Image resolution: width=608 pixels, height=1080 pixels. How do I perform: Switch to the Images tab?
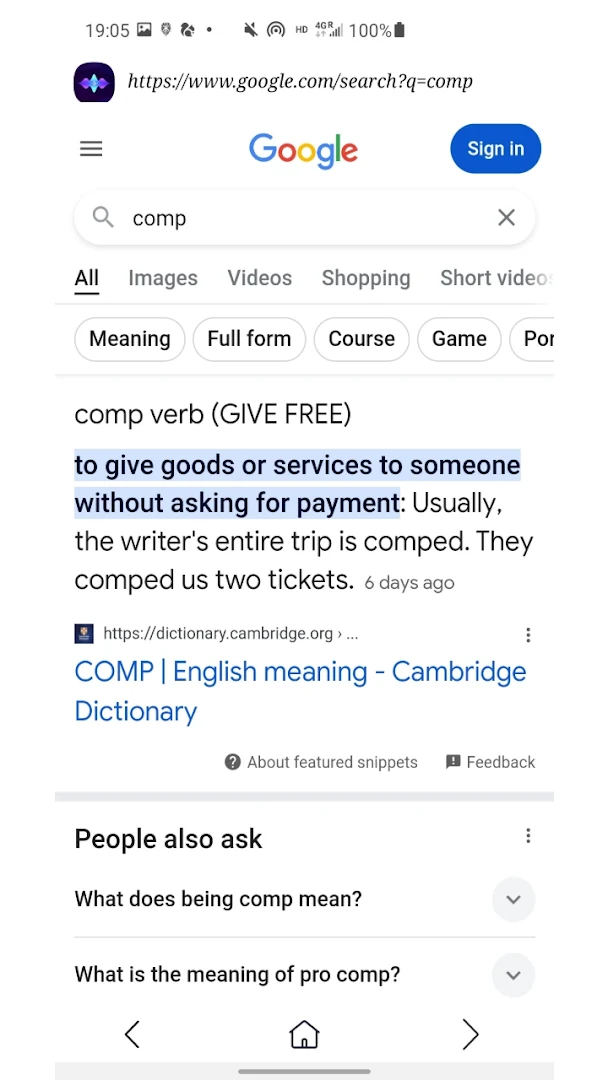pos(163,278)
